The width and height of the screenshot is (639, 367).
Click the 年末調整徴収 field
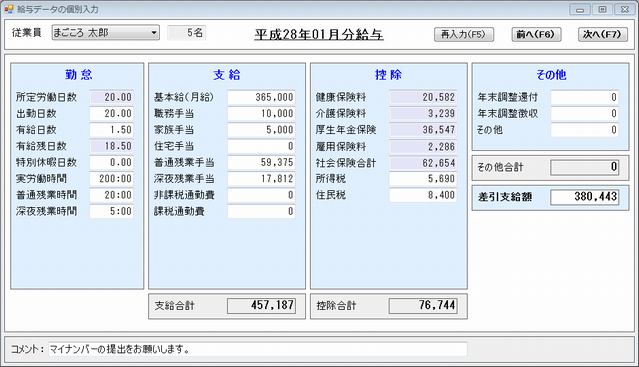(x=585, y=114)
